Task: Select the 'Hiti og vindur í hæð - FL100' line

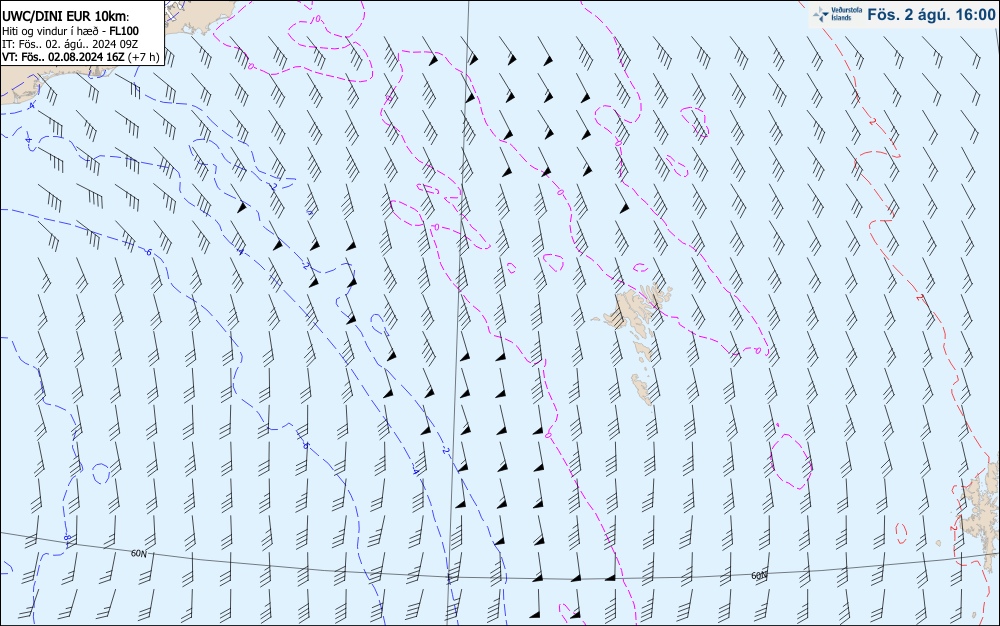Action: point(70,31)
